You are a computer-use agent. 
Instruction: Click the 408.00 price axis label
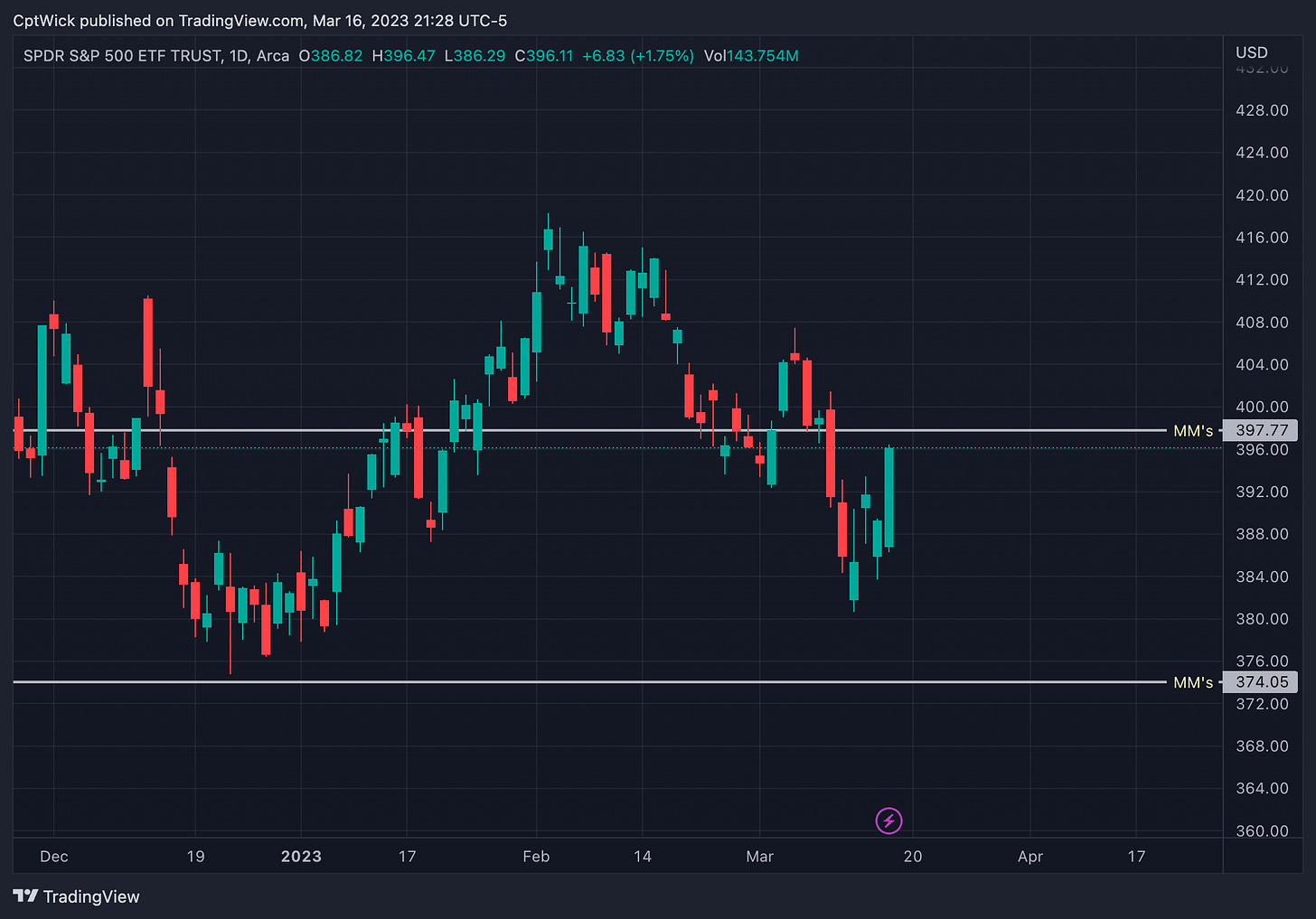1262,323
